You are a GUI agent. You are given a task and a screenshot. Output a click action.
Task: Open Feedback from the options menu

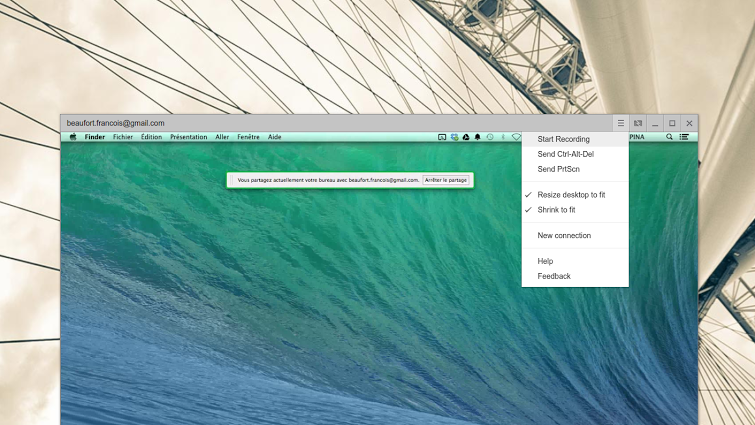[554, 276]
